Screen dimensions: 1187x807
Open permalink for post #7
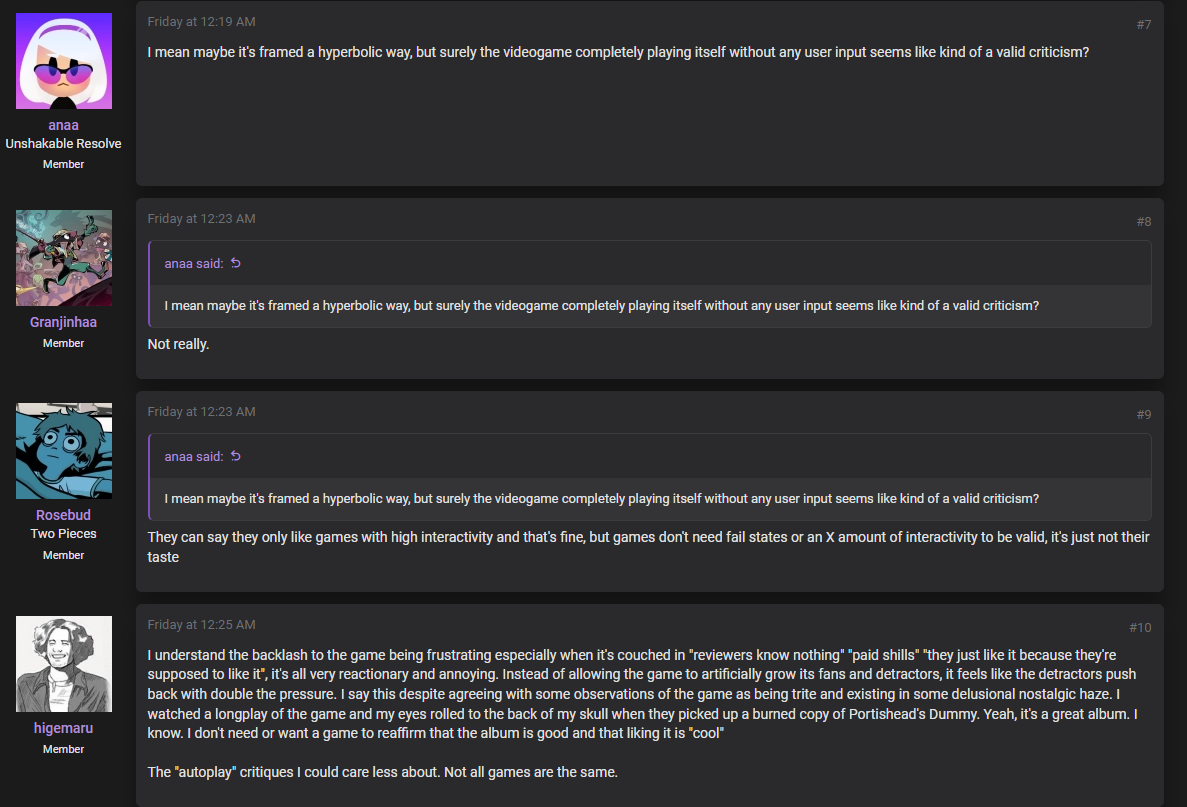point(1144,24)
